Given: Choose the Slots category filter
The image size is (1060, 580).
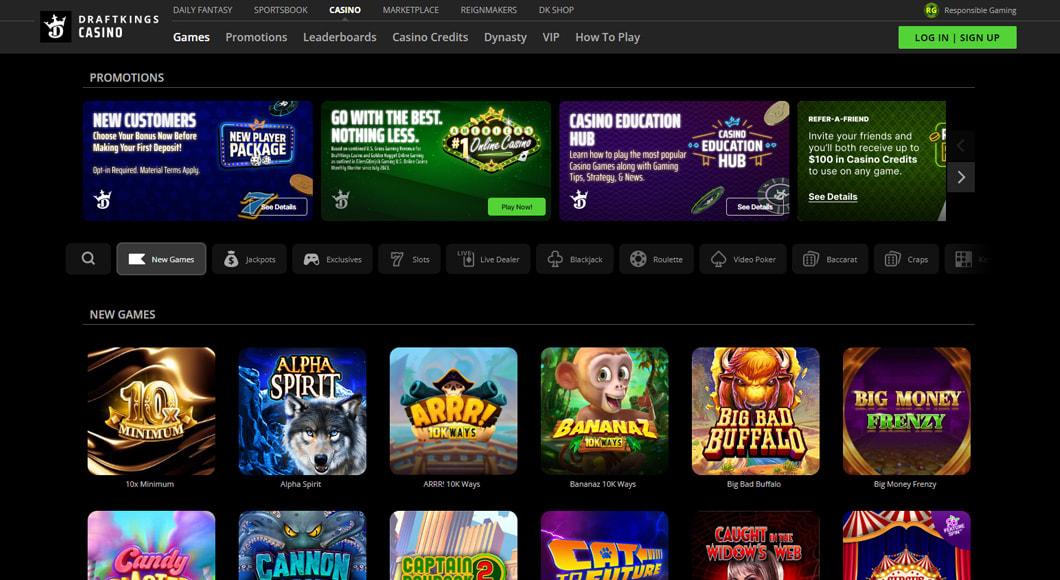Looking at the screenshot, I should tap(410, 259).
